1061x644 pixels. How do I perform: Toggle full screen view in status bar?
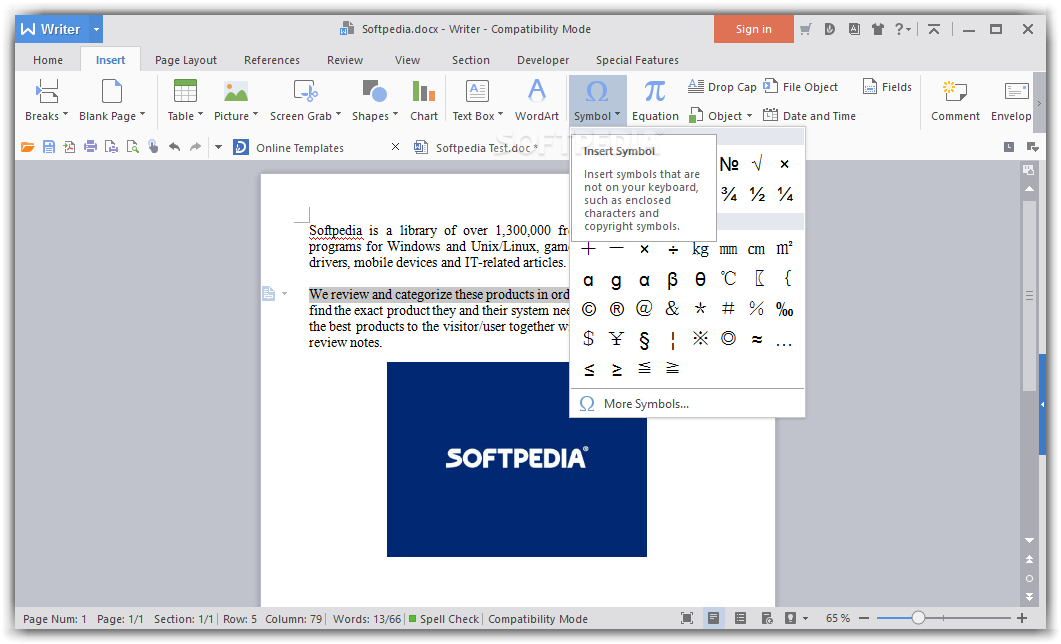point(687,618)
